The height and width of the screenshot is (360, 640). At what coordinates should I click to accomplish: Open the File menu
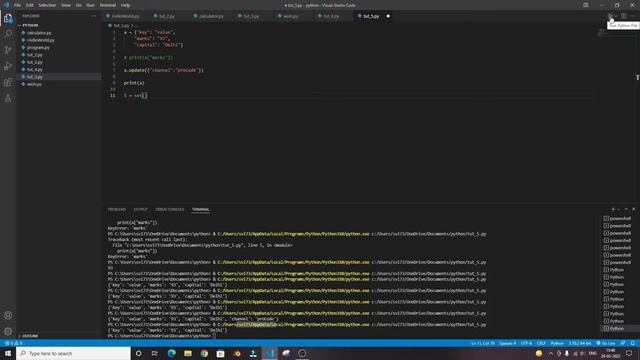(18, 5)
